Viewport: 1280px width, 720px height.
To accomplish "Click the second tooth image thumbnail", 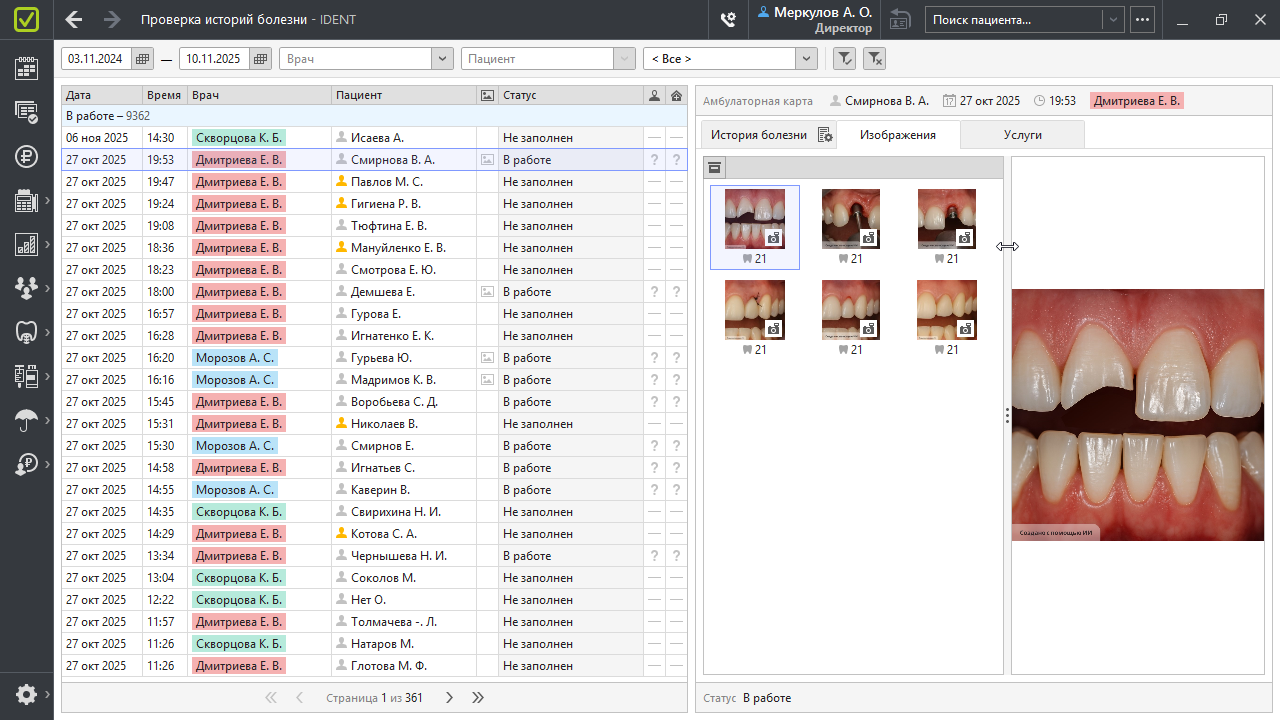I will pyautogui.click(x=851, y=219).
